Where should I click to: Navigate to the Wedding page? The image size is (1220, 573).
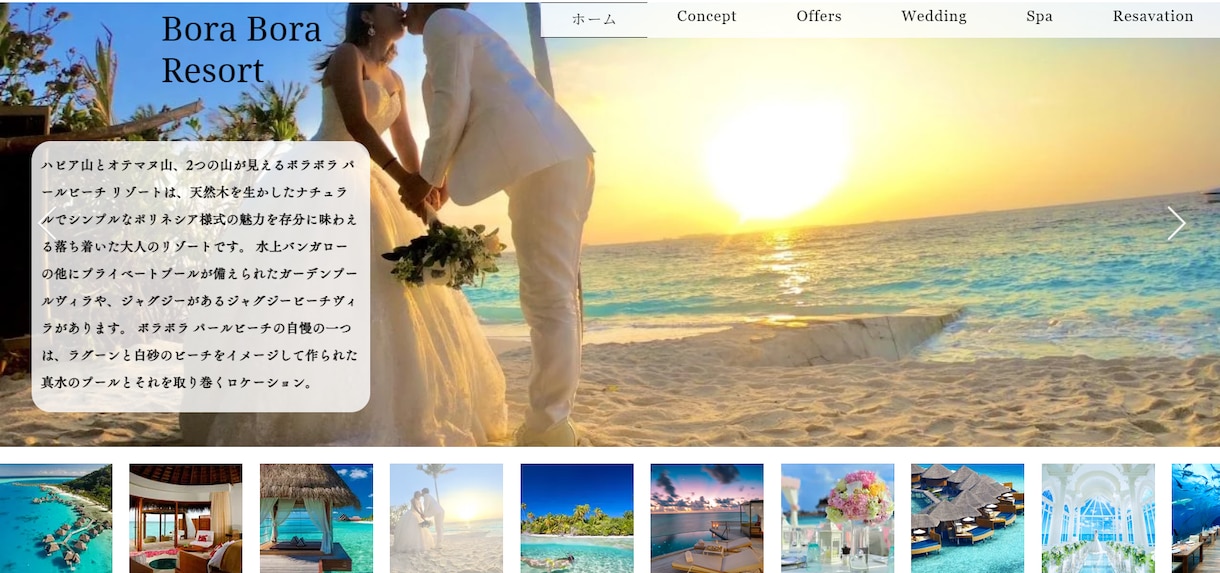point(934,17)
